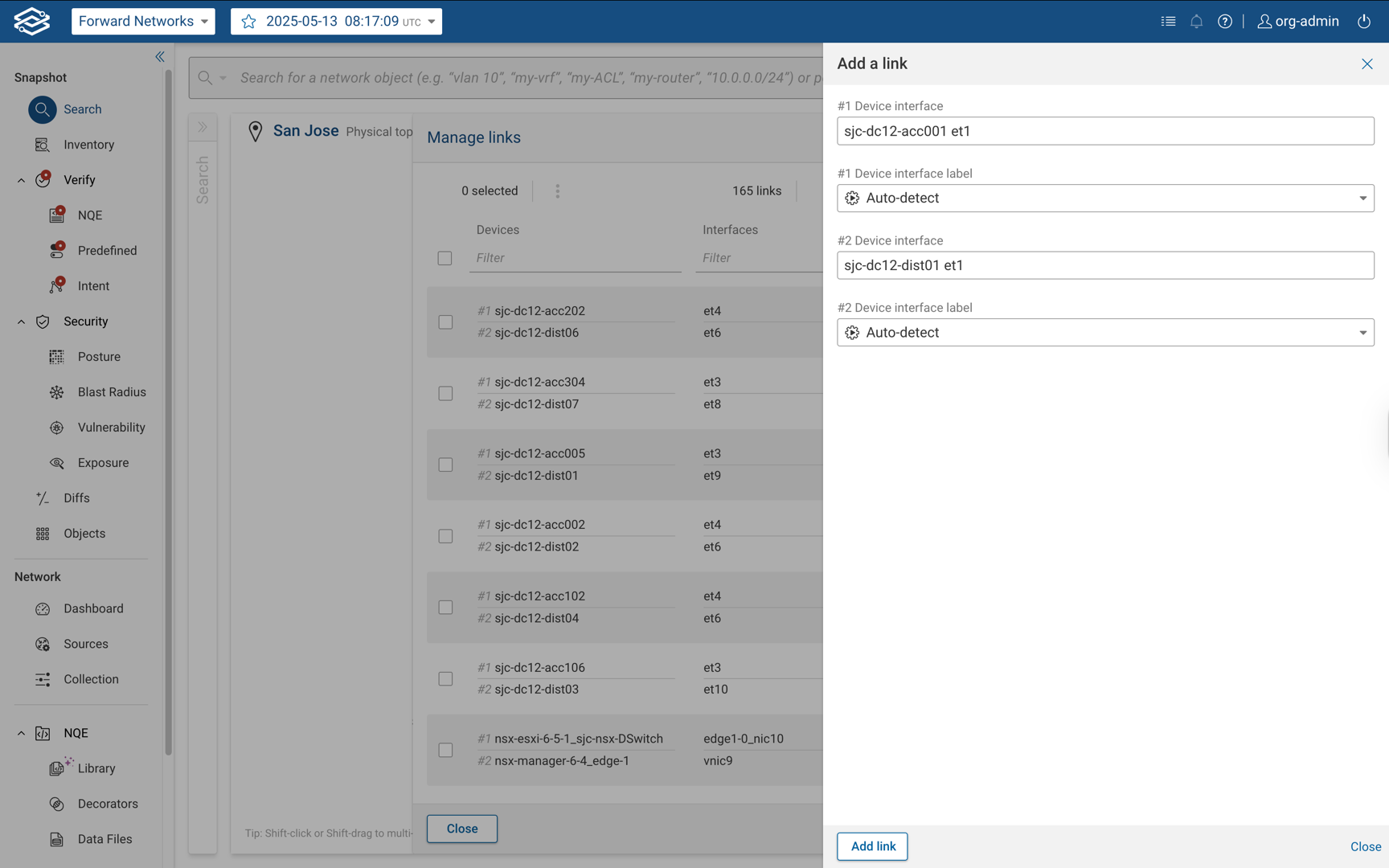Collapse the Security section in sidebar
The image size is (1389, 868).
click(22, 321)
